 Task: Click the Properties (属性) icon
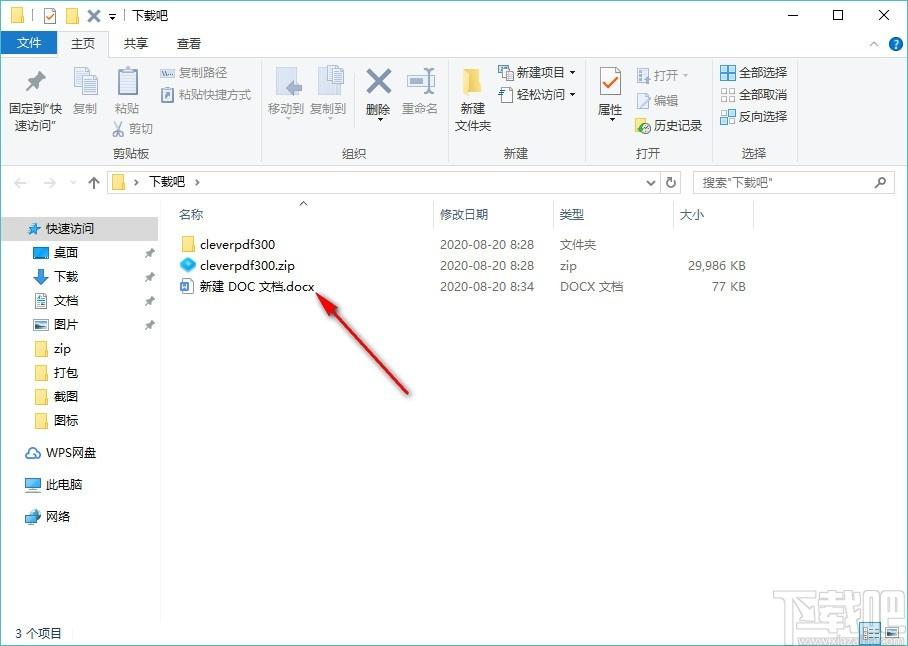click(x=610, y=81)
